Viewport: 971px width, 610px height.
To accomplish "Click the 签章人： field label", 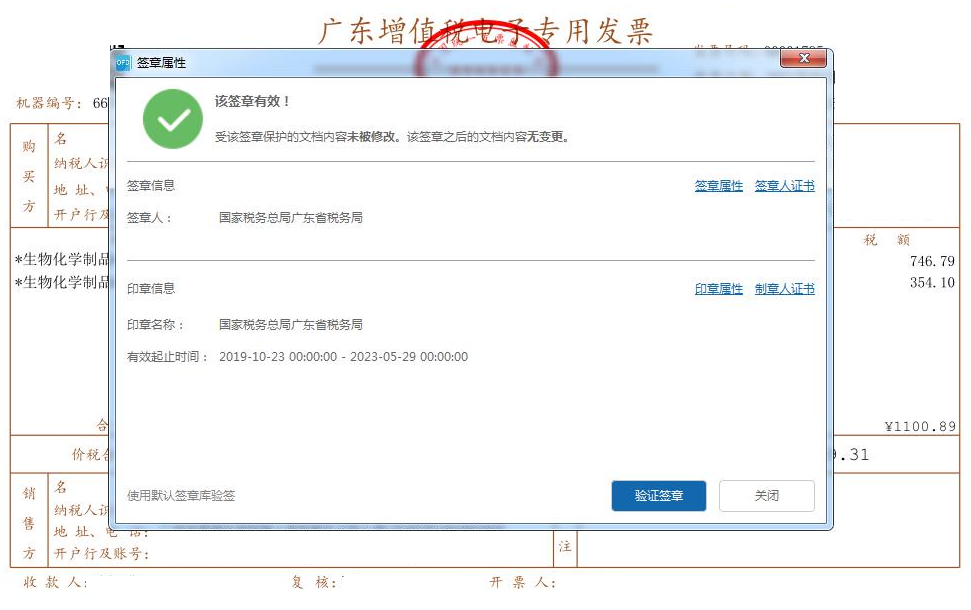I will point(149,217).
